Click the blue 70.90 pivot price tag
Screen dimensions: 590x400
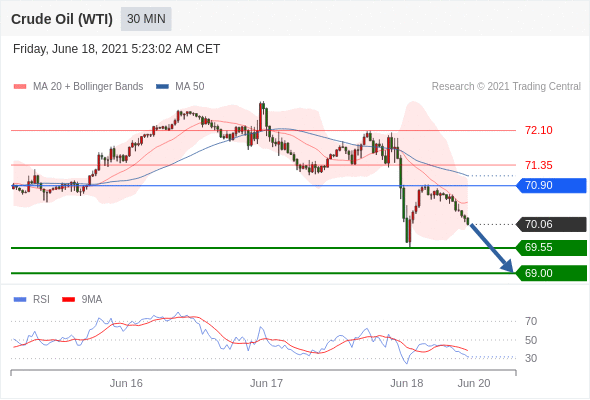551,186
